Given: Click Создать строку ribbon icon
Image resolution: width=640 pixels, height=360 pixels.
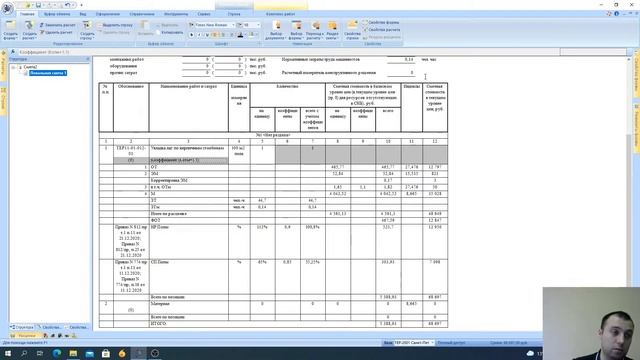Looking at the screenshot, I should pyautogui.click(x=87, y=30).
